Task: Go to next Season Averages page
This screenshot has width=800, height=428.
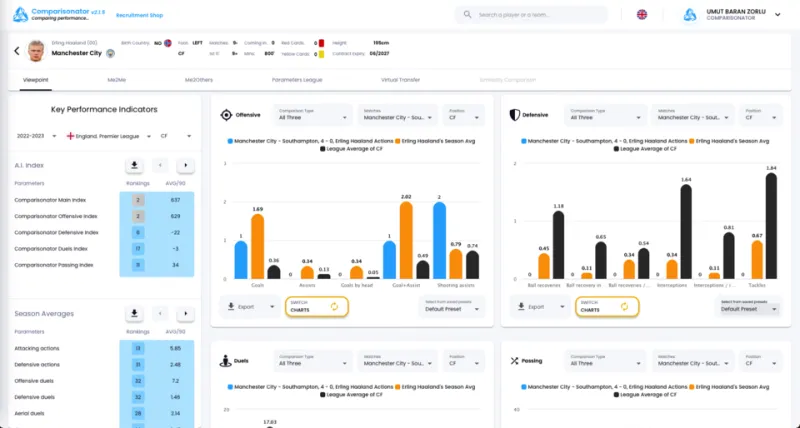Action: (186, 314)
